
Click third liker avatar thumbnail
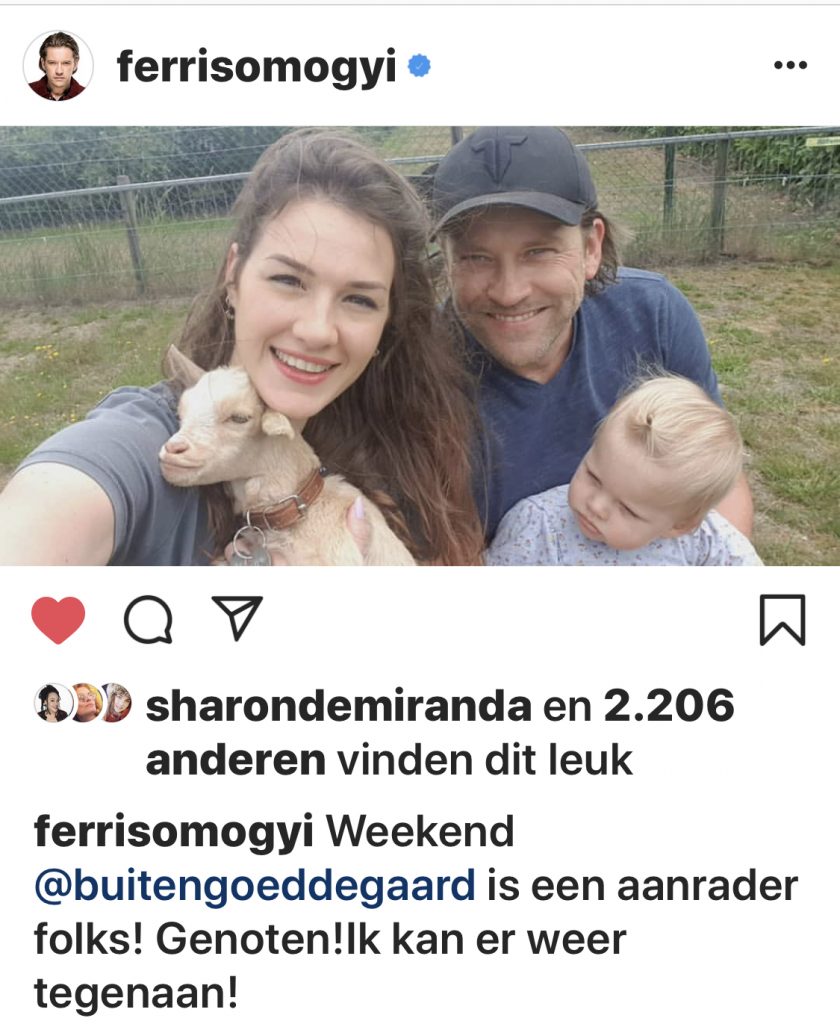coord(116,703)
